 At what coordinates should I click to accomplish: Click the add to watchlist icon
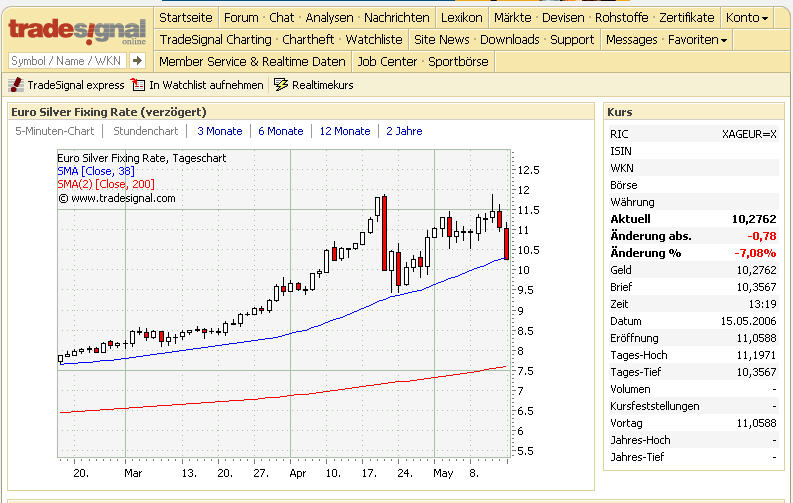138,85
